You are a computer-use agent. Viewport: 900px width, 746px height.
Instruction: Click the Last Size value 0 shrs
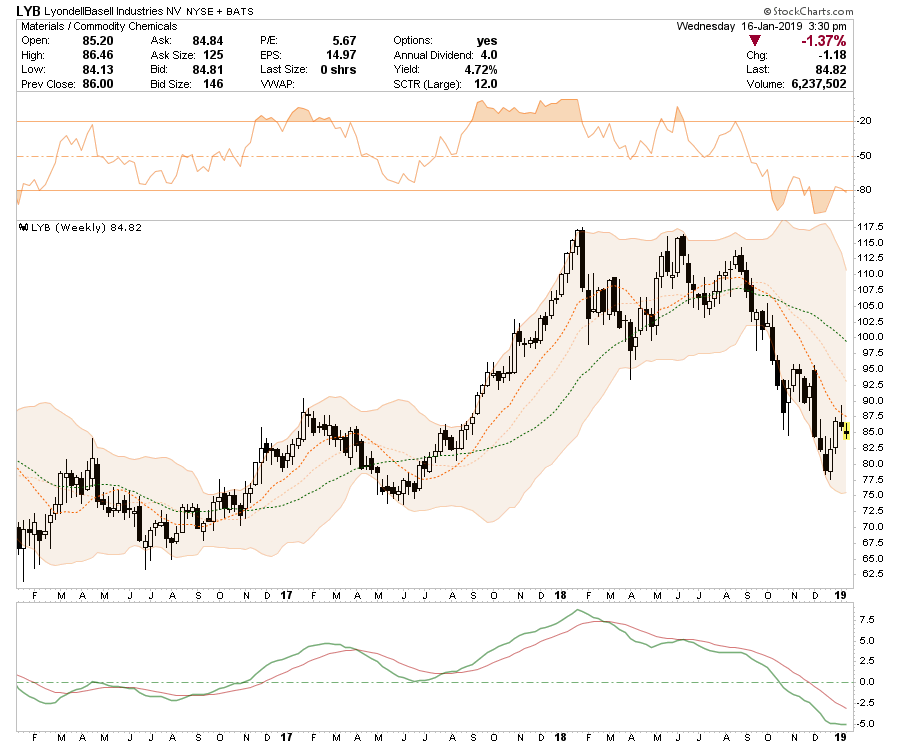pyautogui.click(x=338, y=69)
